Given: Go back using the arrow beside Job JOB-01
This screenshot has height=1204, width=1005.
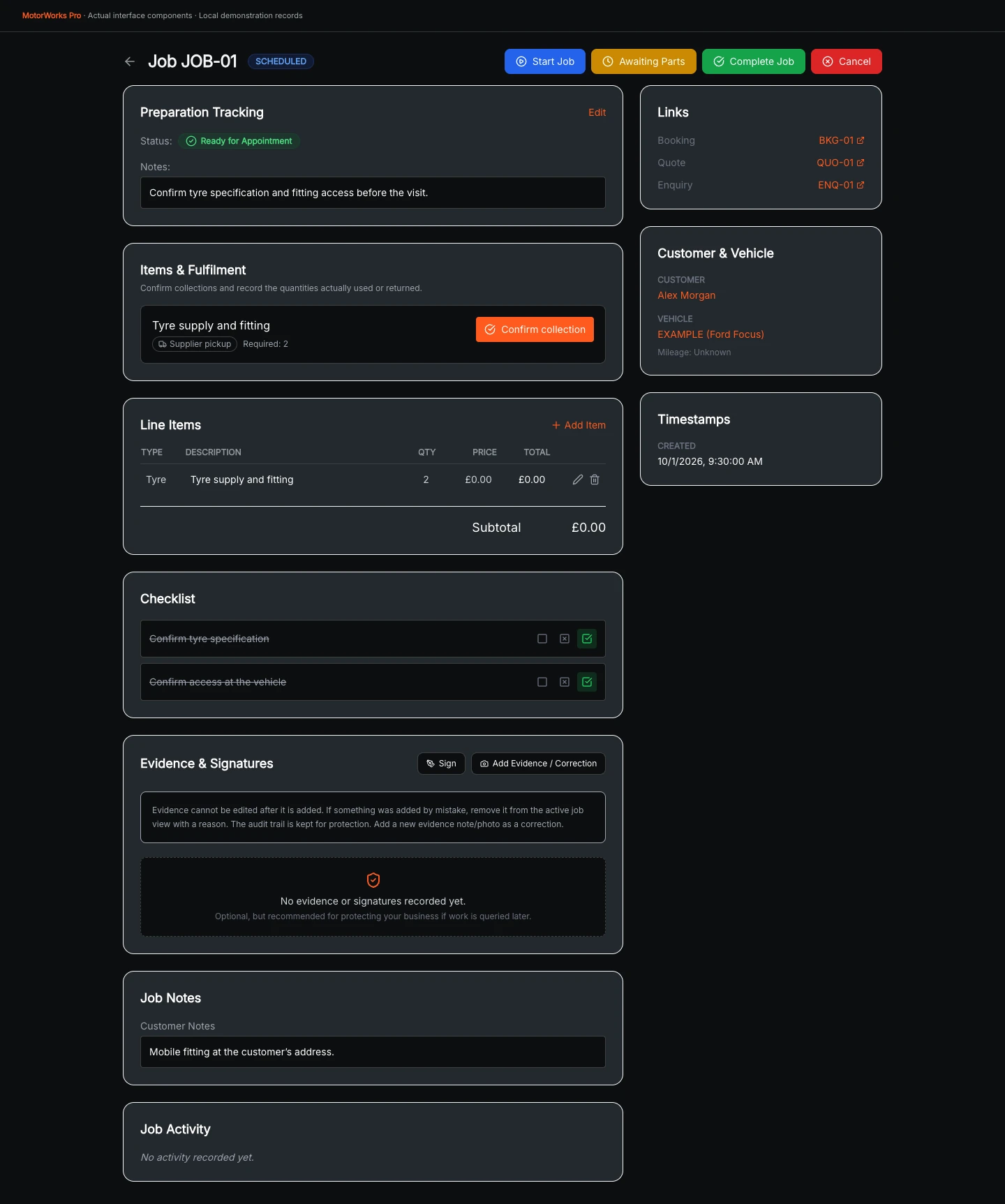Looking at the screenshot, I should [x=130, y=61].
